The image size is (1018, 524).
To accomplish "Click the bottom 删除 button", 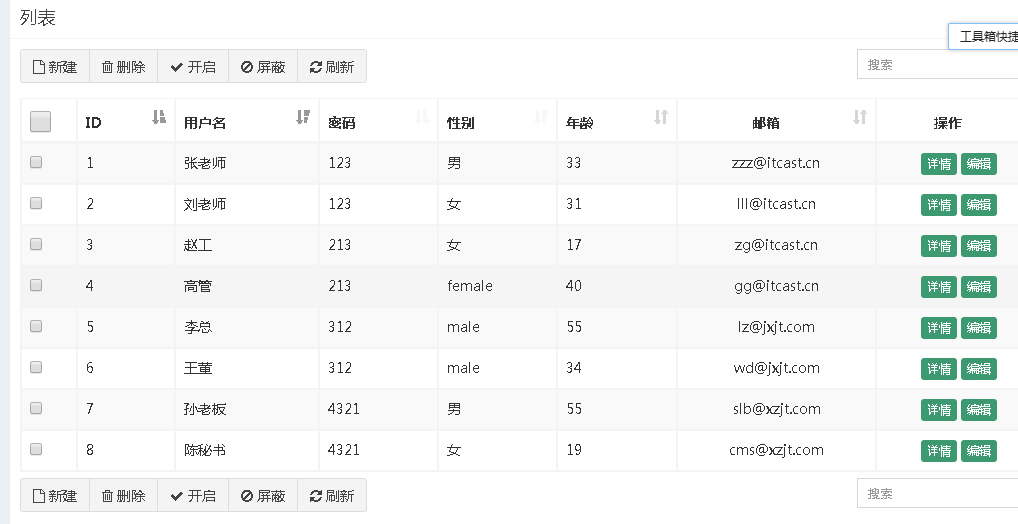I will point(123,495).
